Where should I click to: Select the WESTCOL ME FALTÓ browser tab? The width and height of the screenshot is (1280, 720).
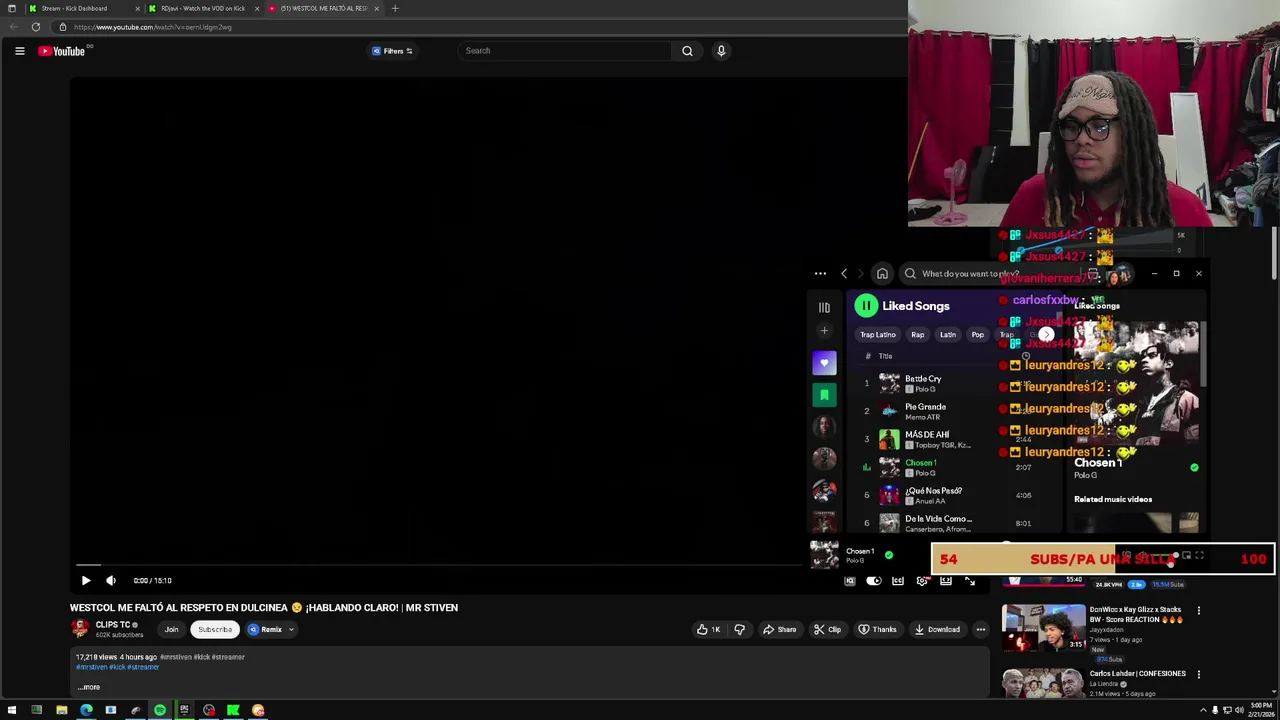click(x=324, y=8)
